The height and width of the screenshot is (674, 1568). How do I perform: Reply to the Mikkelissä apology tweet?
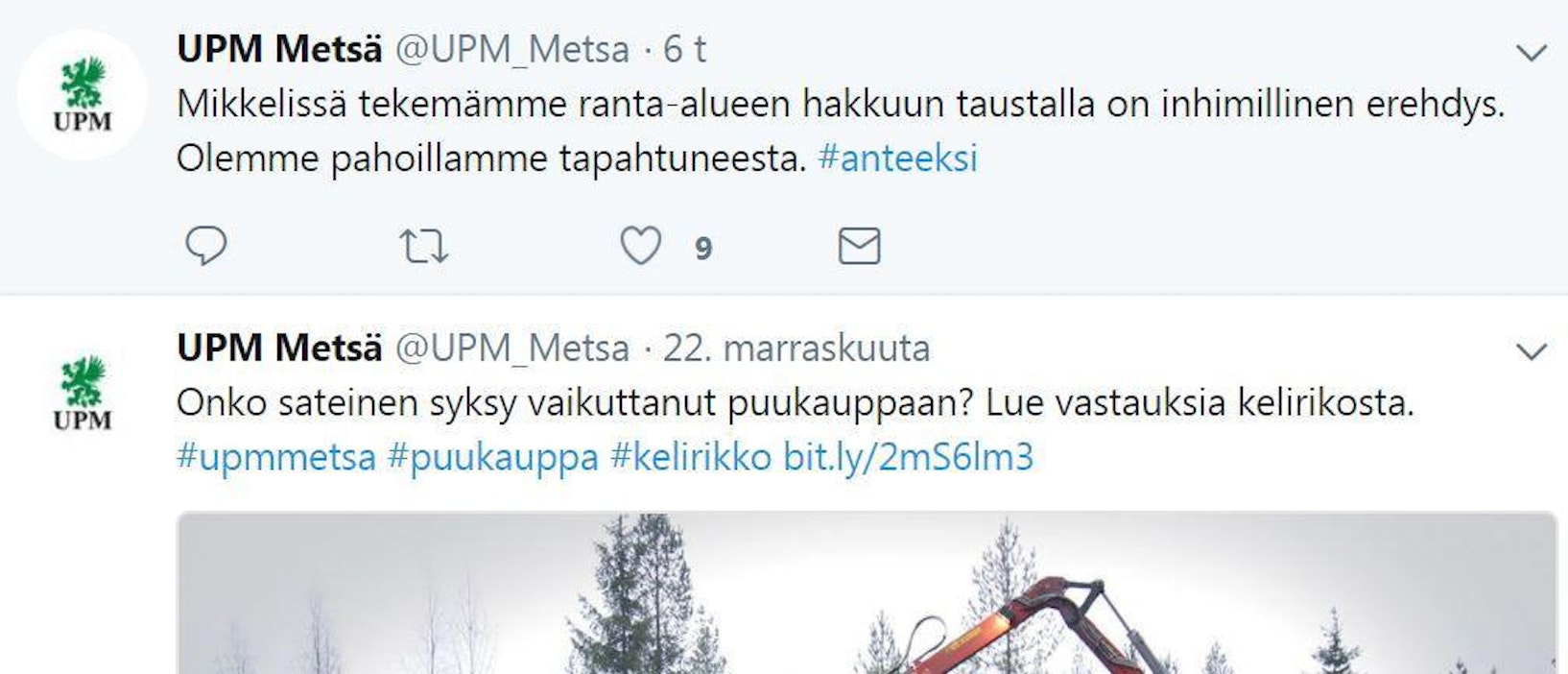205,246
